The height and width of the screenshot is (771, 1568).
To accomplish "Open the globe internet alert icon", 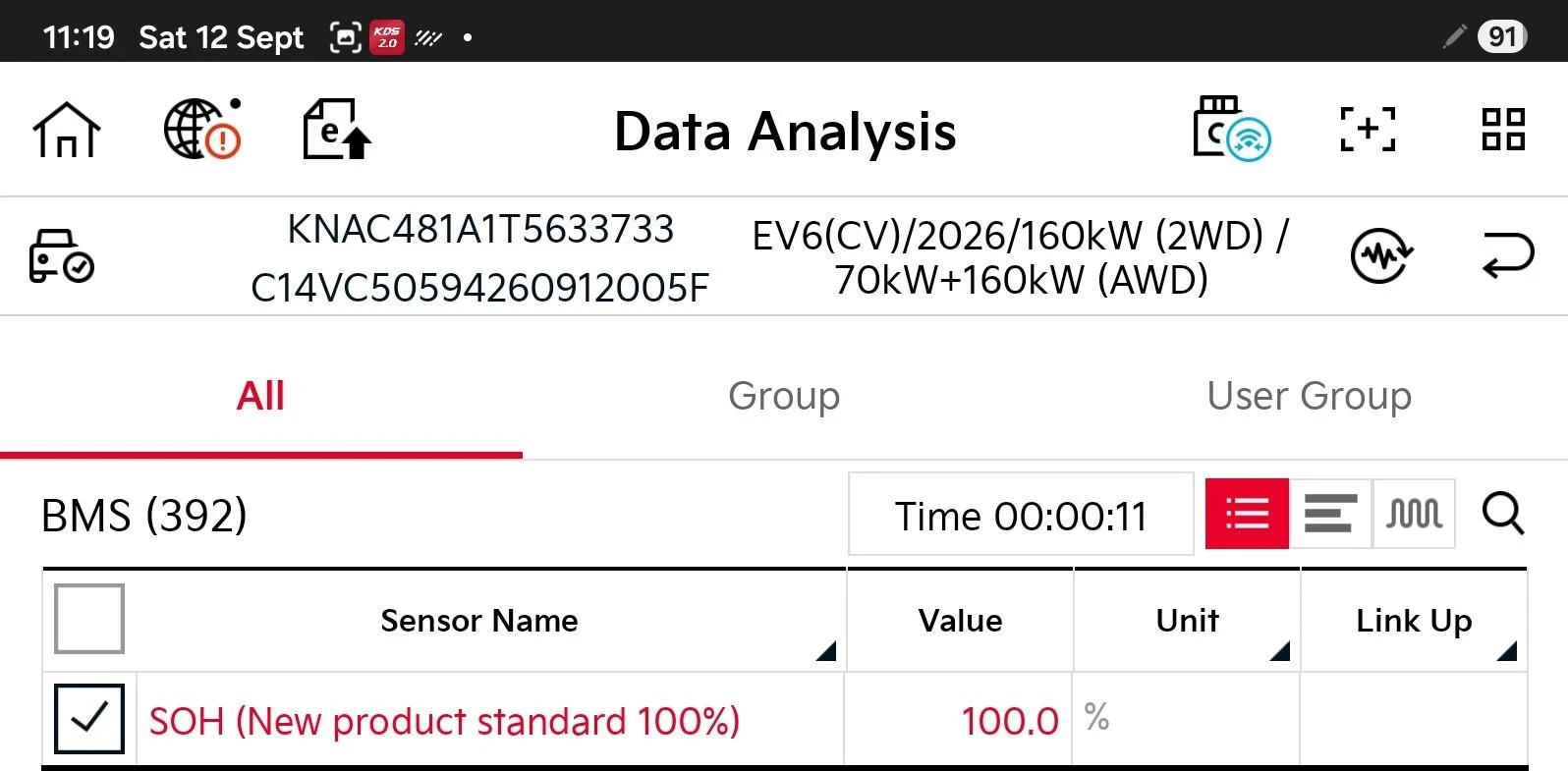I will click(x=202, y=129).
